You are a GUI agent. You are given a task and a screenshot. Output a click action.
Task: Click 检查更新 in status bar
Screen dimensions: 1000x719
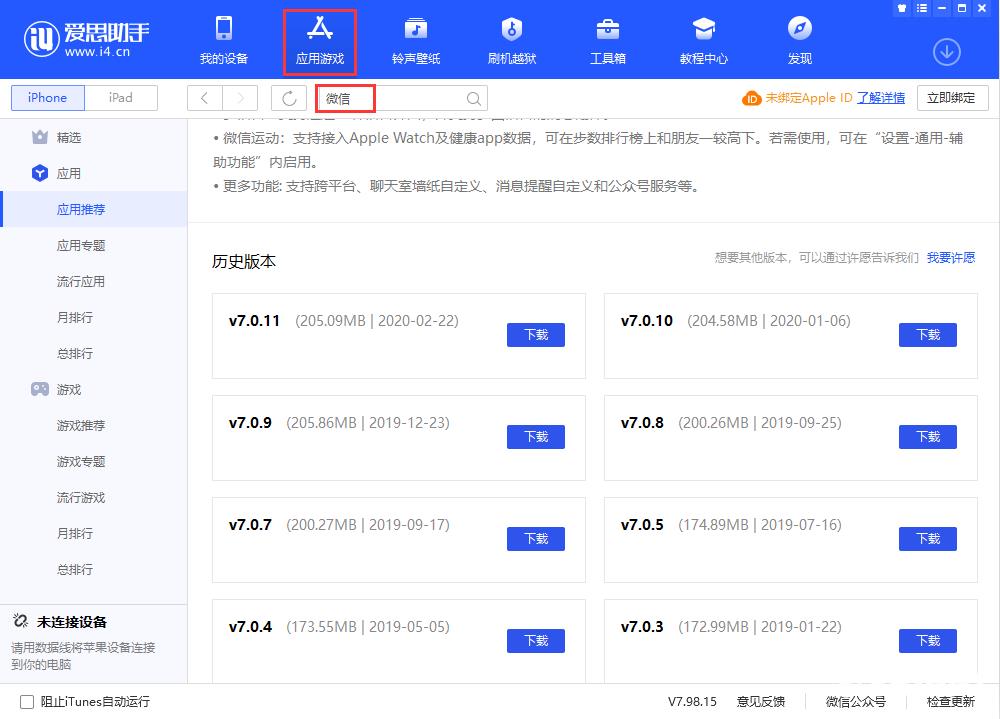951,702
